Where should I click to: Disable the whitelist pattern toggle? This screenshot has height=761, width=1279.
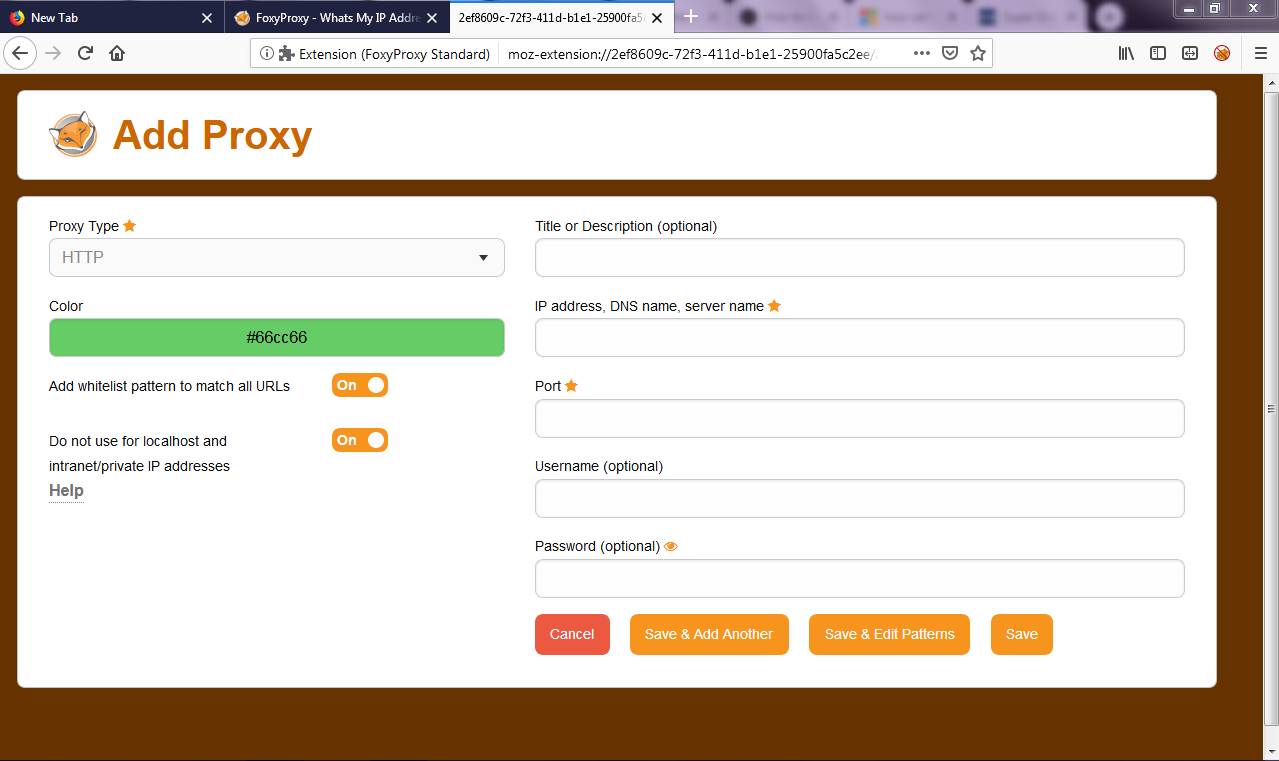point(359,385)
